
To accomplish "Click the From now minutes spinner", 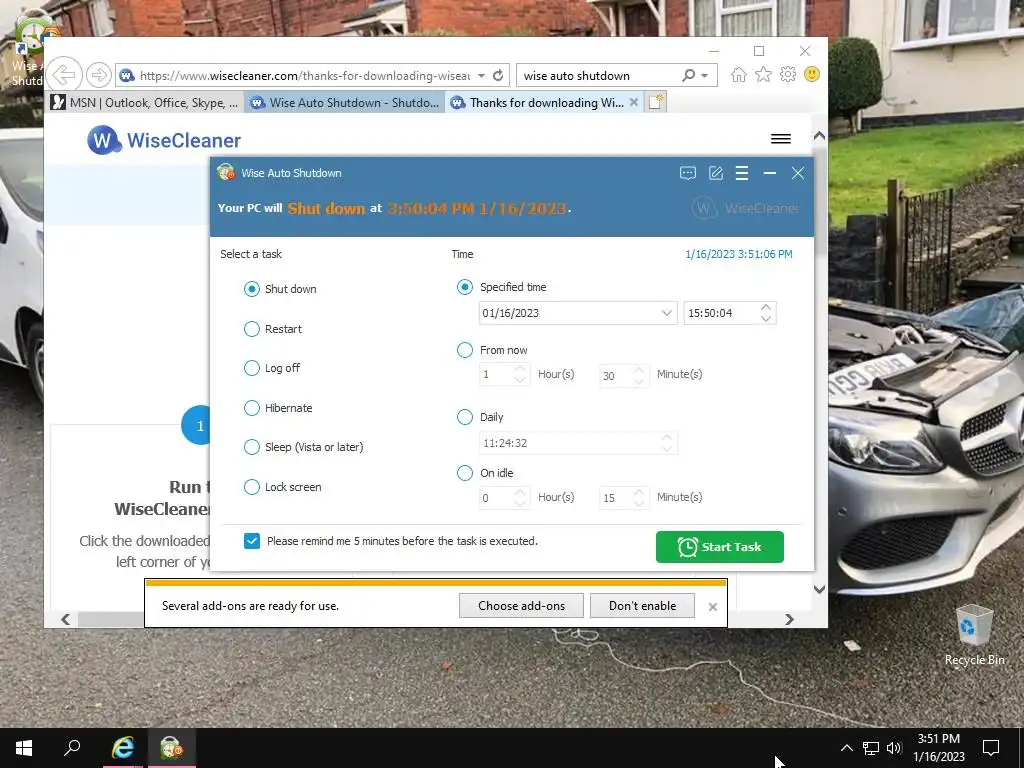I will pyautogui.click(x=639, y=375).
